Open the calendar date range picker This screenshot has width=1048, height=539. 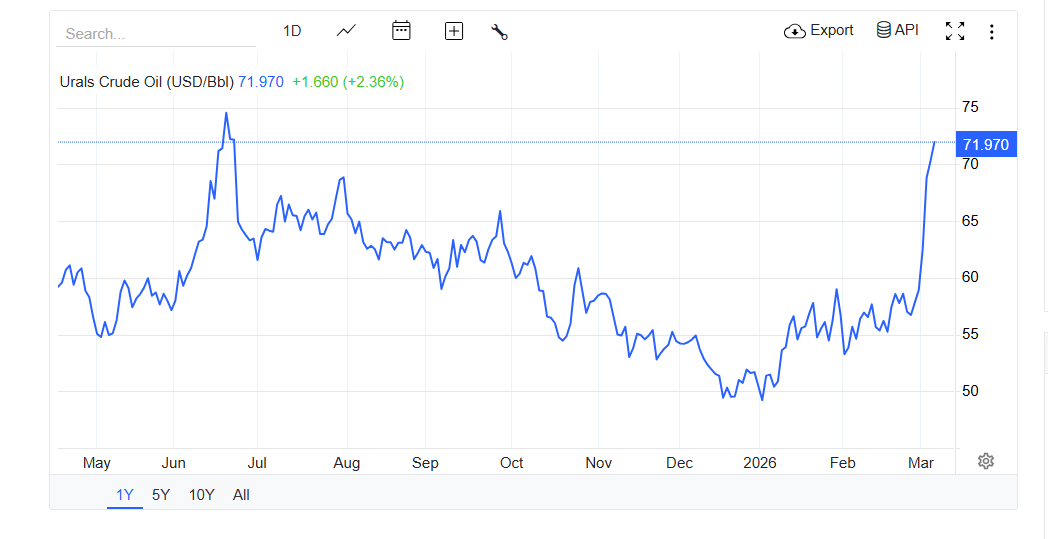(x=401, y=31)
